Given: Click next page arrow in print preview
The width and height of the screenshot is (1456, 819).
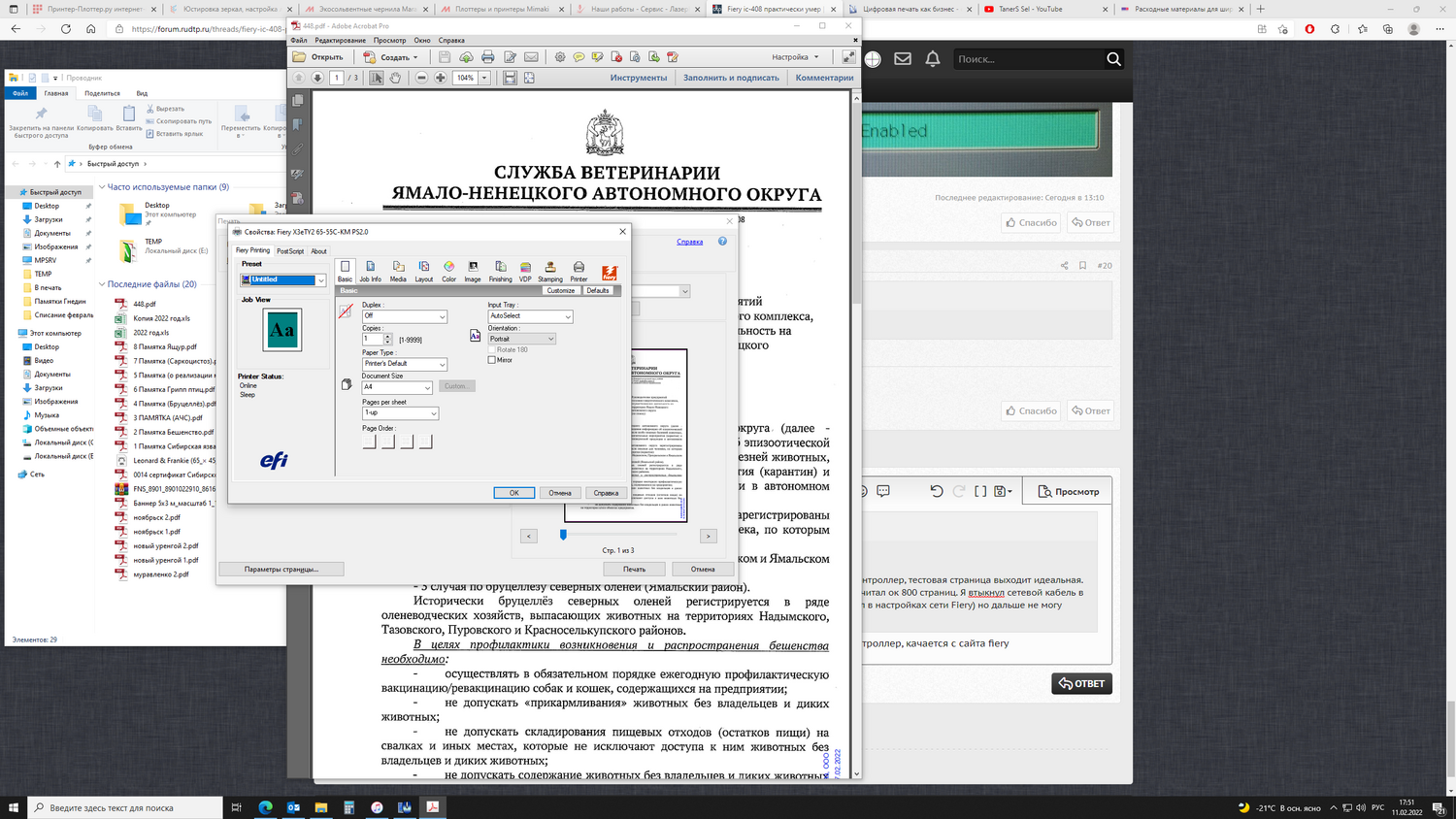Looking at the screenshot, I should pos(709,536).
